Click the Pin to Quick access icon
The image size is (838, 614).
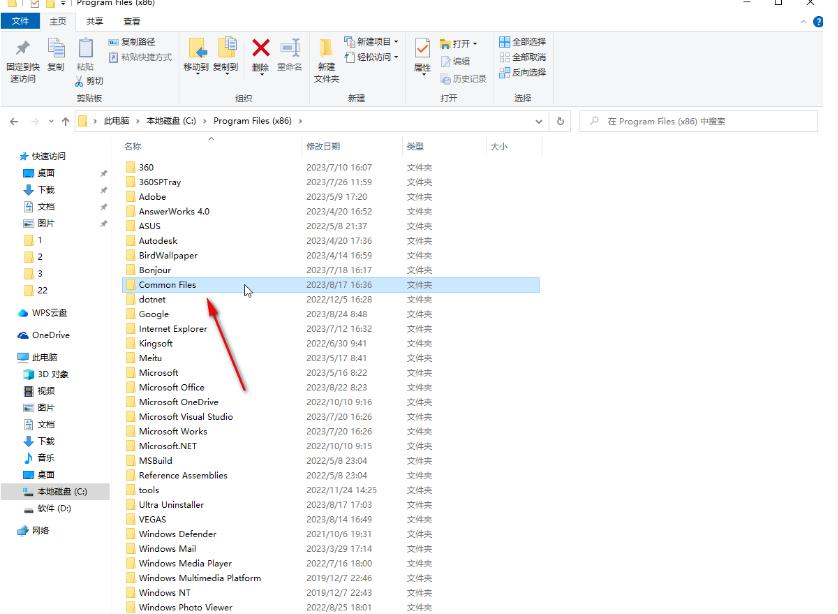point(22,48)
